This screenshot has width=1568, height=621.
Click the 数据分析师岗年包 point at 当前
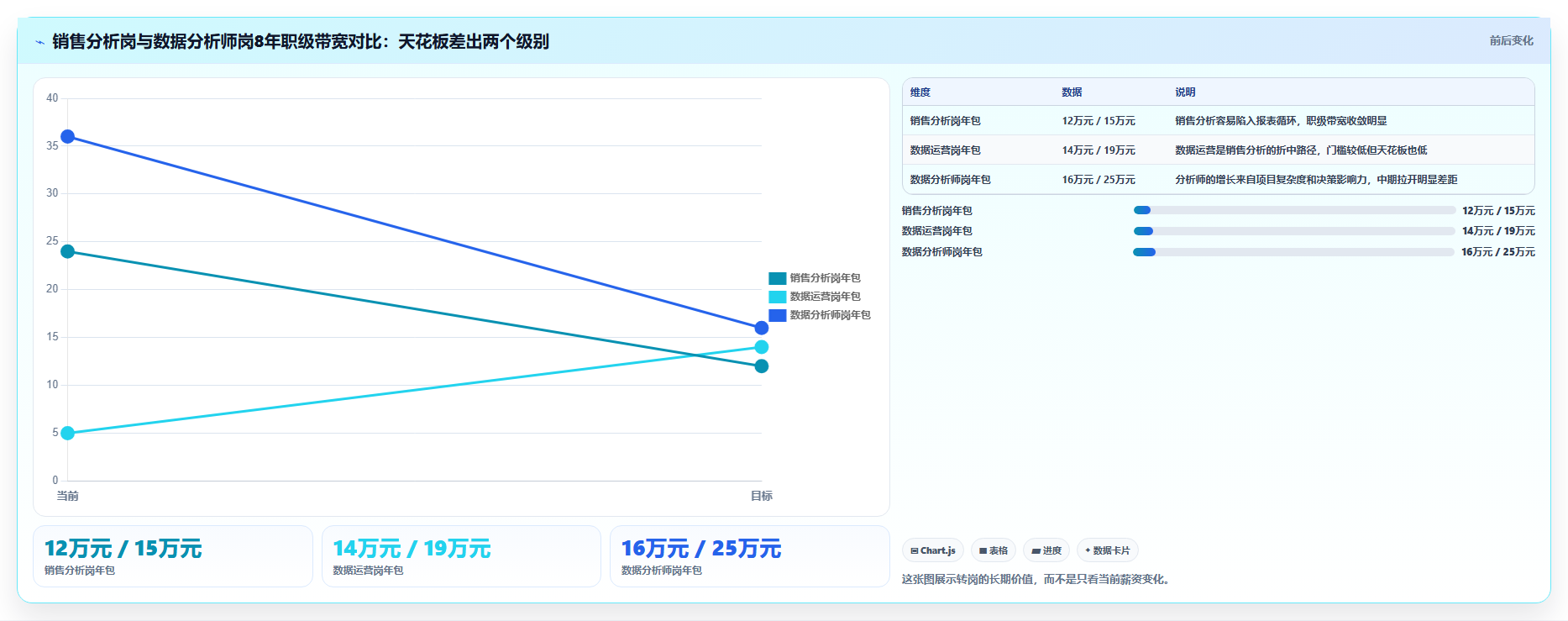coord(68,137)
